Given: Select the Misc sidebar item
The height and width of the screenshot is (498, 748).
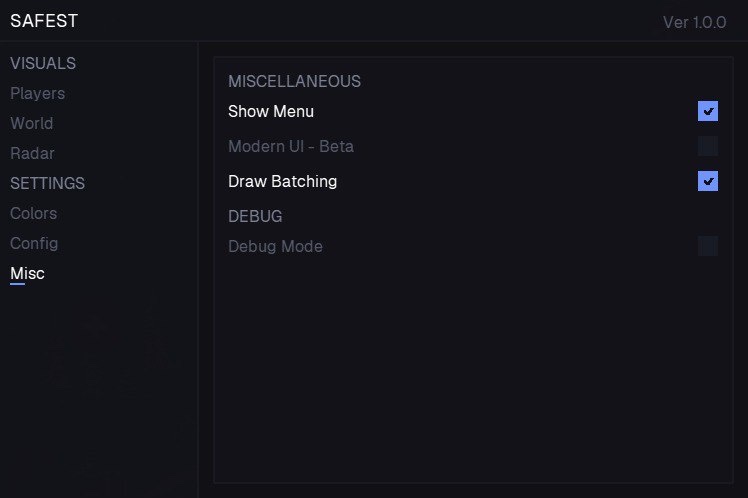Looking at the screenshot, I should (27, 273).
